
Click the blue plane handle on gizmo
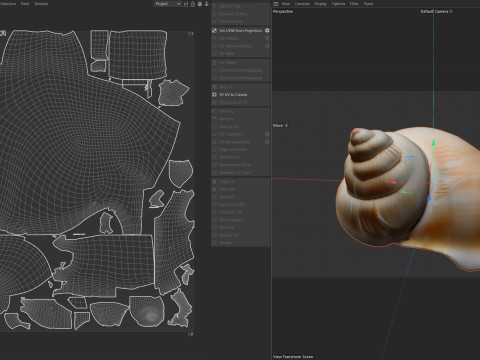[x=410, y=160]
